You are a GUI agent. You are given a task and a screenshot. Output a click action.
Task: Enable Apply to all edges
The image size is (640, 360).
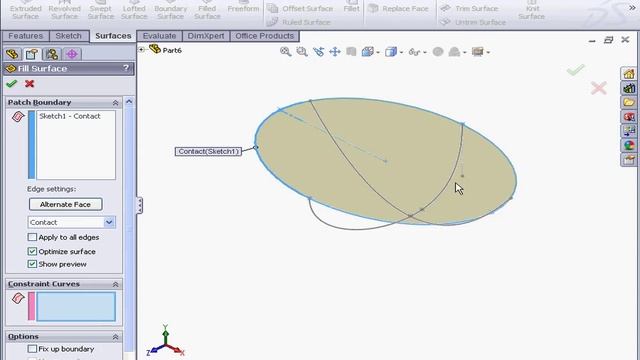(32, 237)
